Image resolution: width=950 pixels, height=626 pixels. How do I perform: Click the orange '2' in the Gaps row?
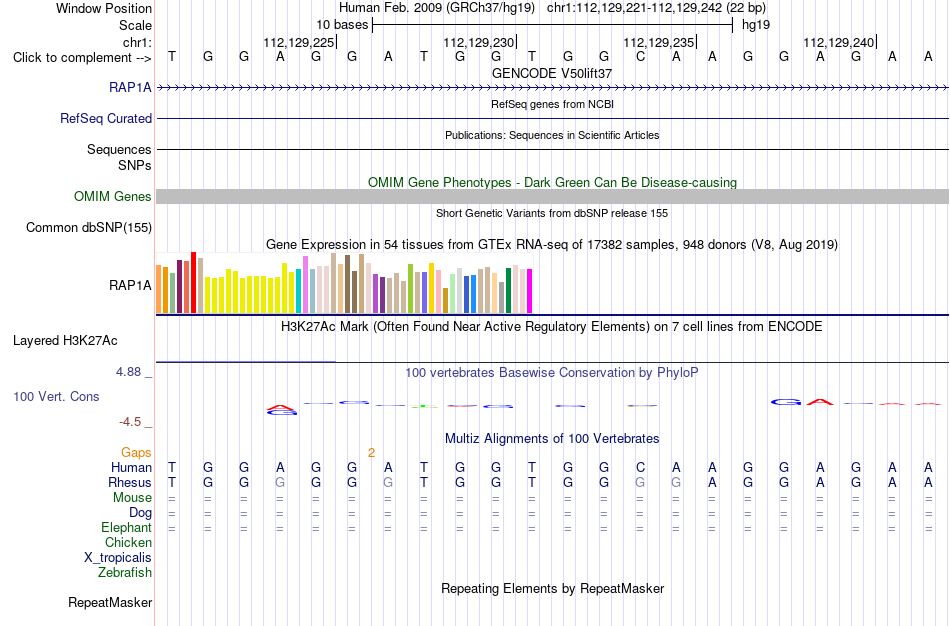[x=371, y=453]
